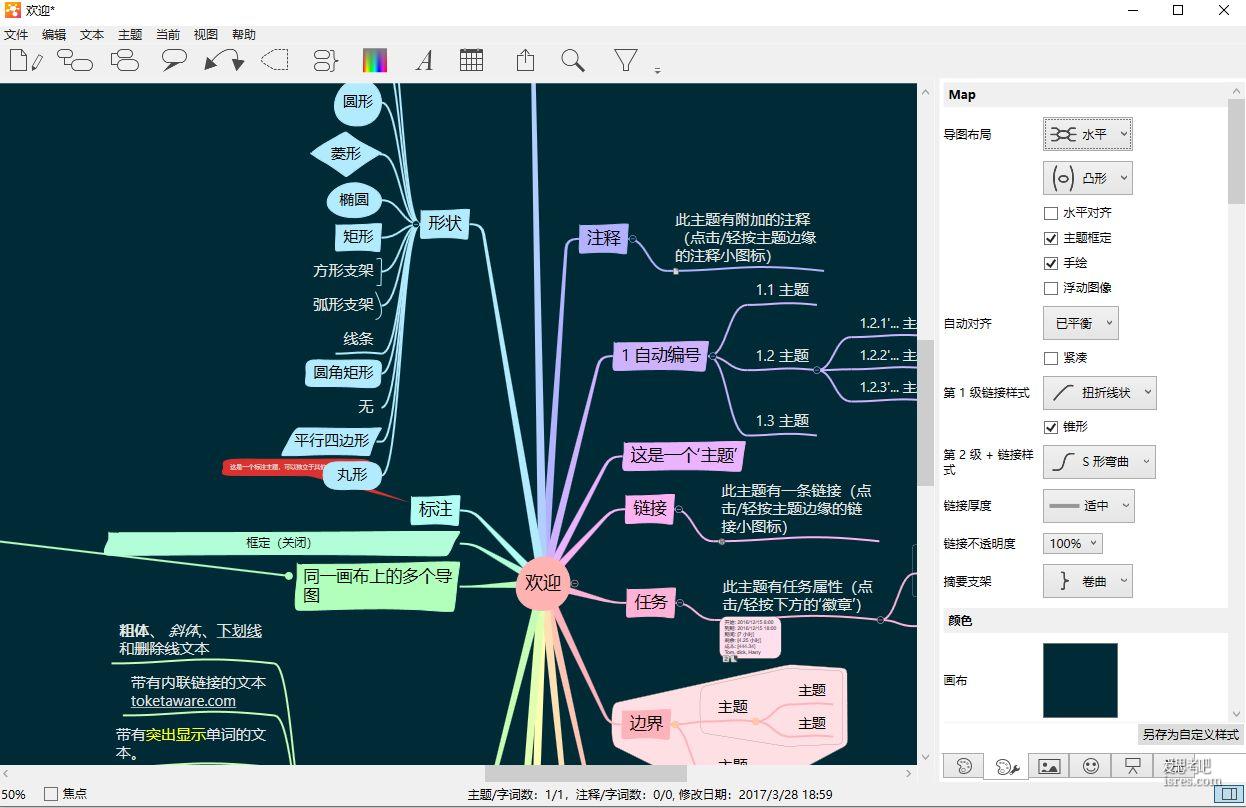Click the italic A font icon
The image size is (1246, 808).
coord(424,61)
